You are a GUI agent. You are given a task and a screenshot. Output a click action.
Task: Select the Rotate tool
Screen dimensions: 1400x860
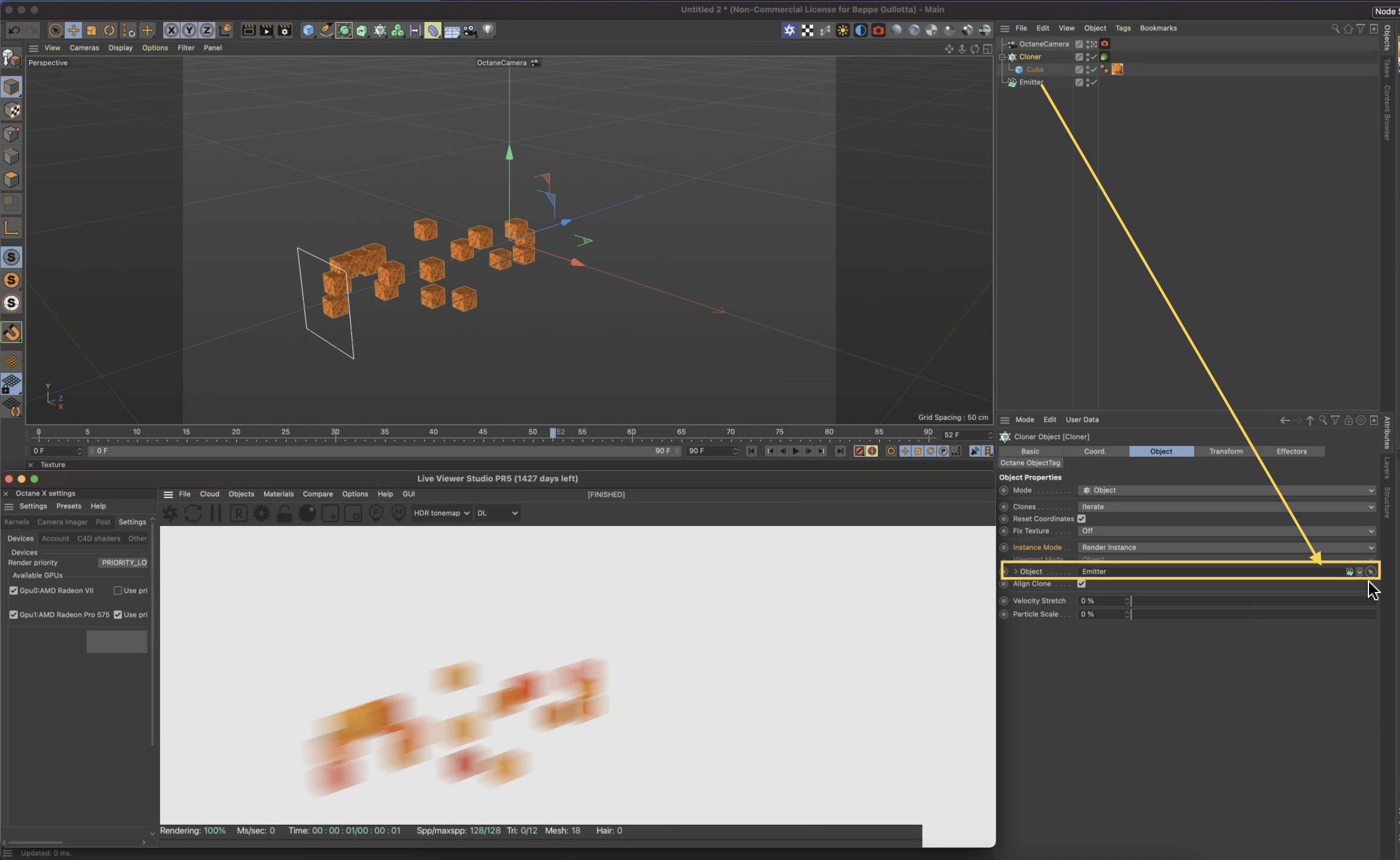coord(109,30)
